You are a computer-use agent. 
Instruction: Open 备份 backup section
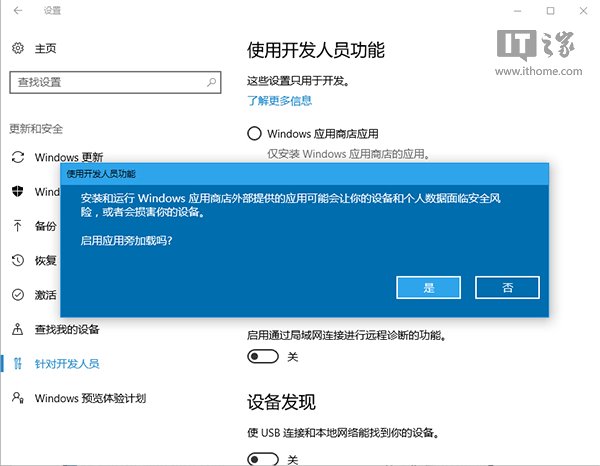pyautogui.click(x=45, y=226)
